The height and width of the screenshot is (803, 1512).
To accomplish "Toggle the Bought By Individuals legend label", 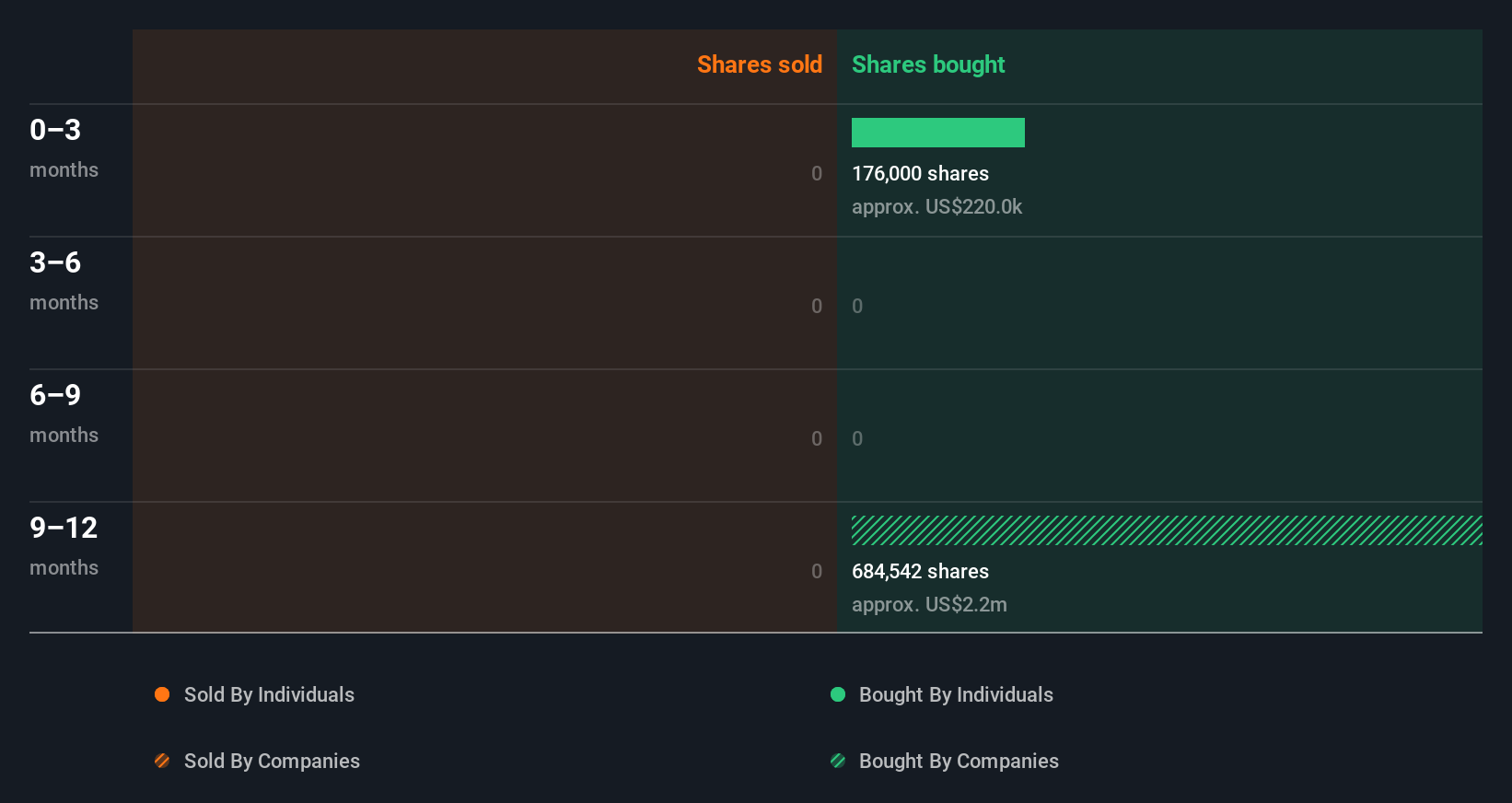I will click(x=956, y=694).
